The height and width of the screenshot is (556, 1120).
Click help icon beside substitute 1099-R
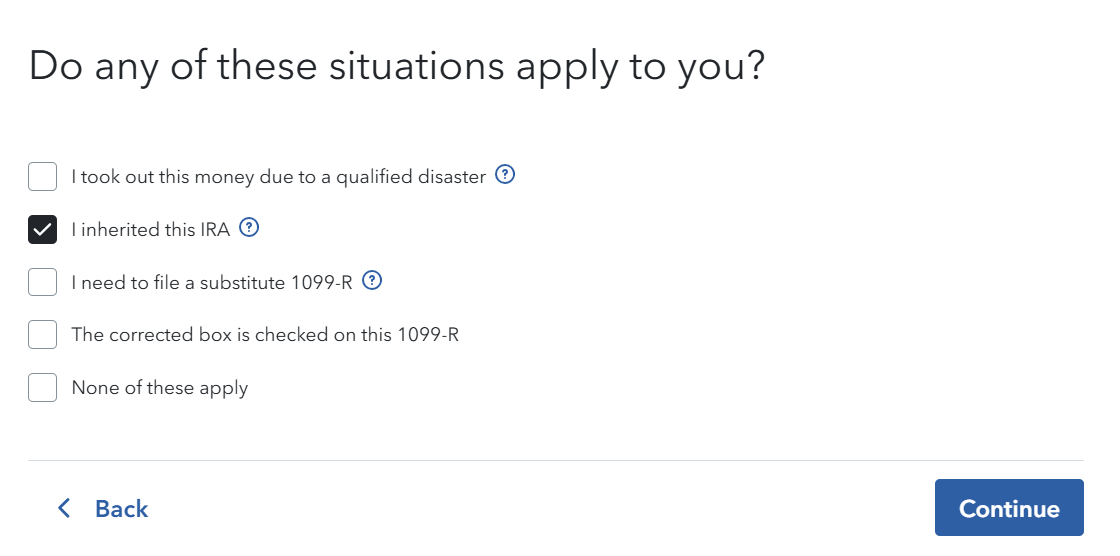point(372,281)
